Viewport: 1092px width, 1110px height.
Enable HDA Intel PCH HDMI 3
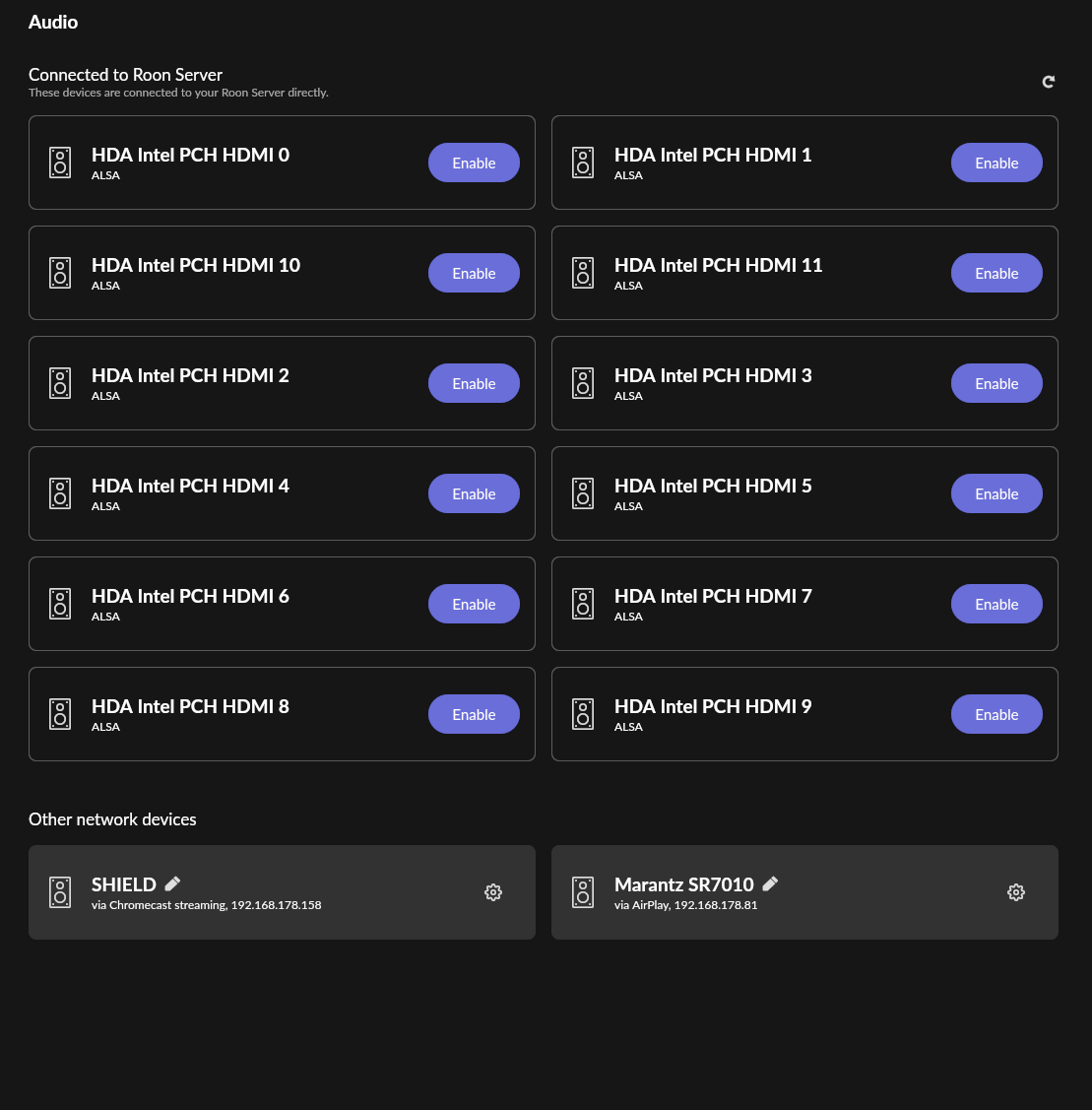click(x=996, y=384)
